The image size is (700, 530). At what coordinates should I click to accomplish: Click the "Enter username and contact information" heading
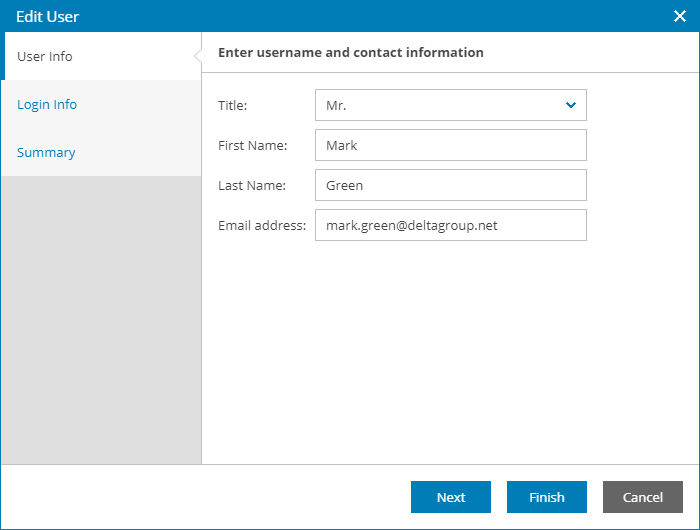pyautogui.click(x=351, y=52)
